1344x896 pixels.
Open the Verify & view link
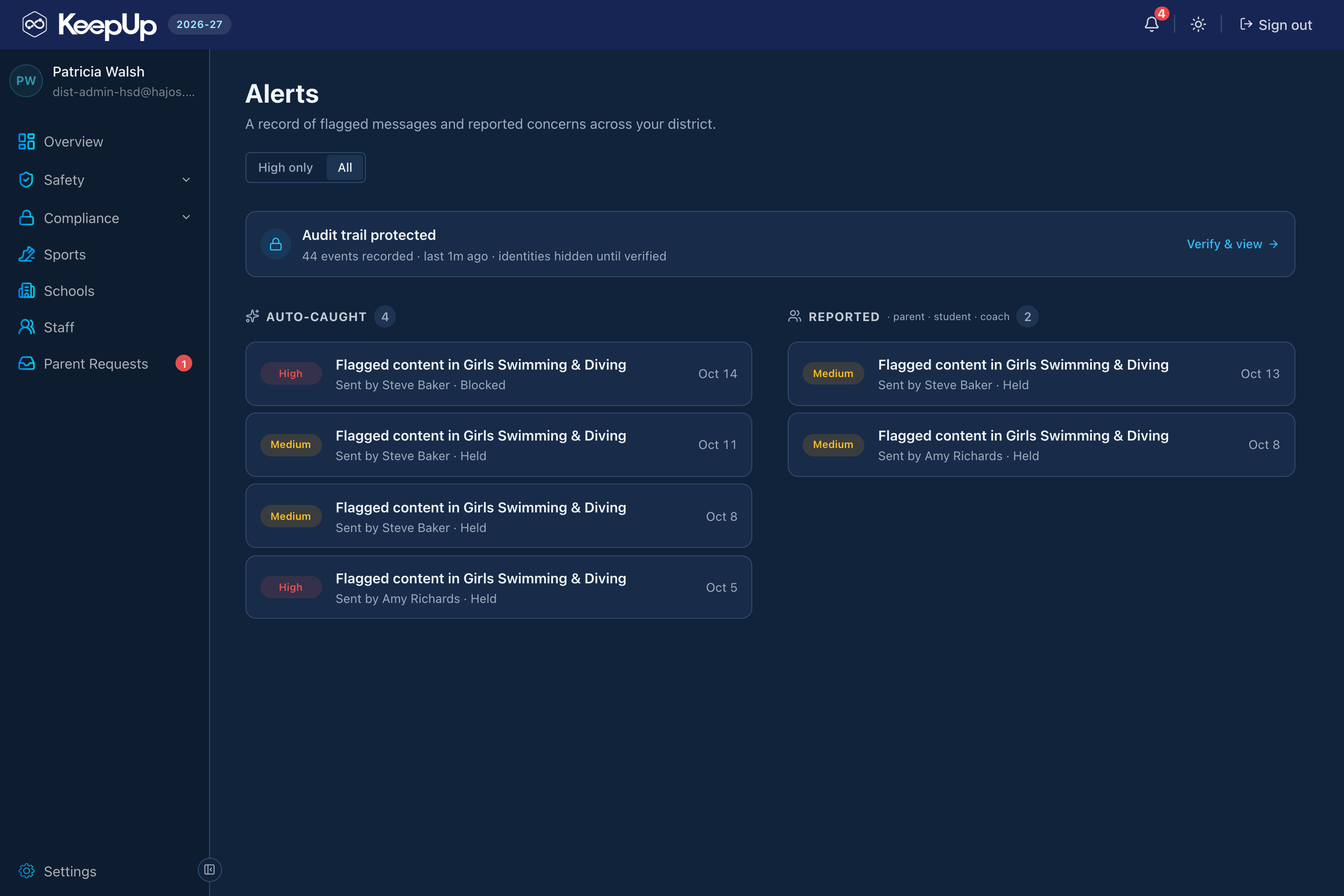click(1232, 244)
